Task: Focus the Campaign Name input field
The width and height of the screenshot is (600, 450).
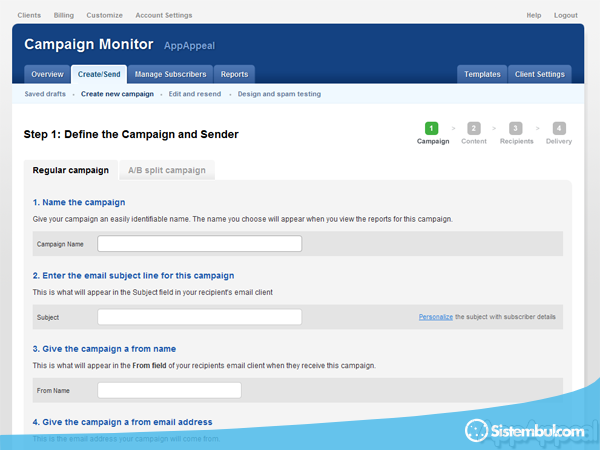Action: point(199,244)
